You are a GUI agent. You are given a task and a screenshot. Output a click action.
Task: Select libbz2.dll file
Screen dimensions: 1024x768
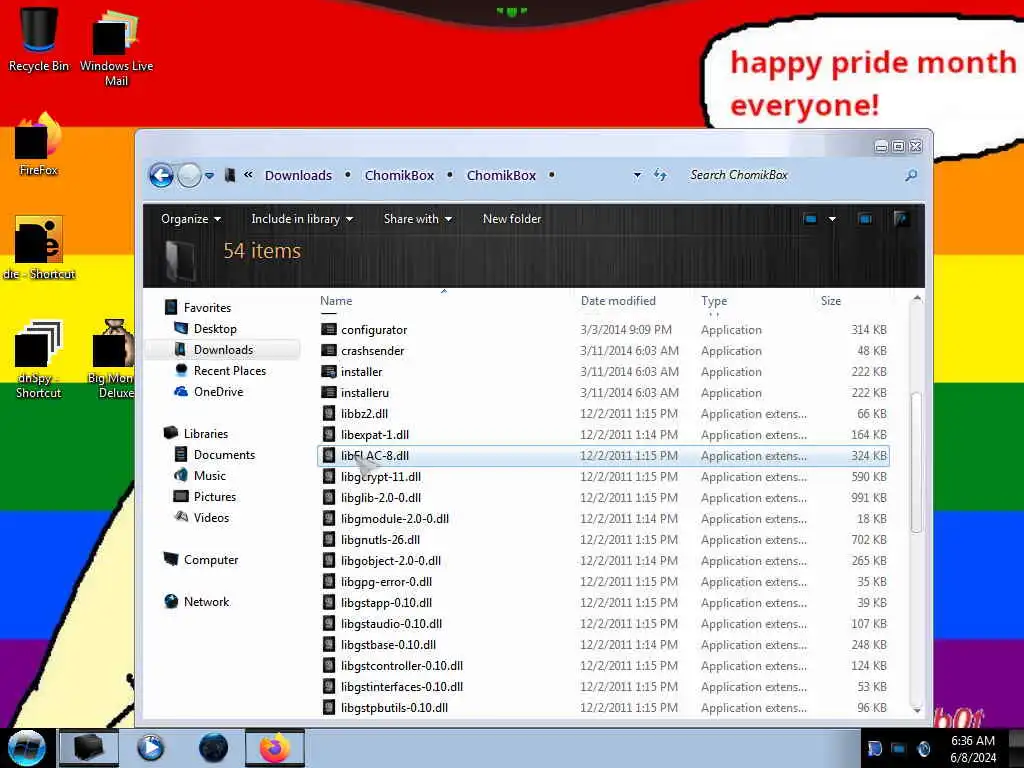pos(603,413)
